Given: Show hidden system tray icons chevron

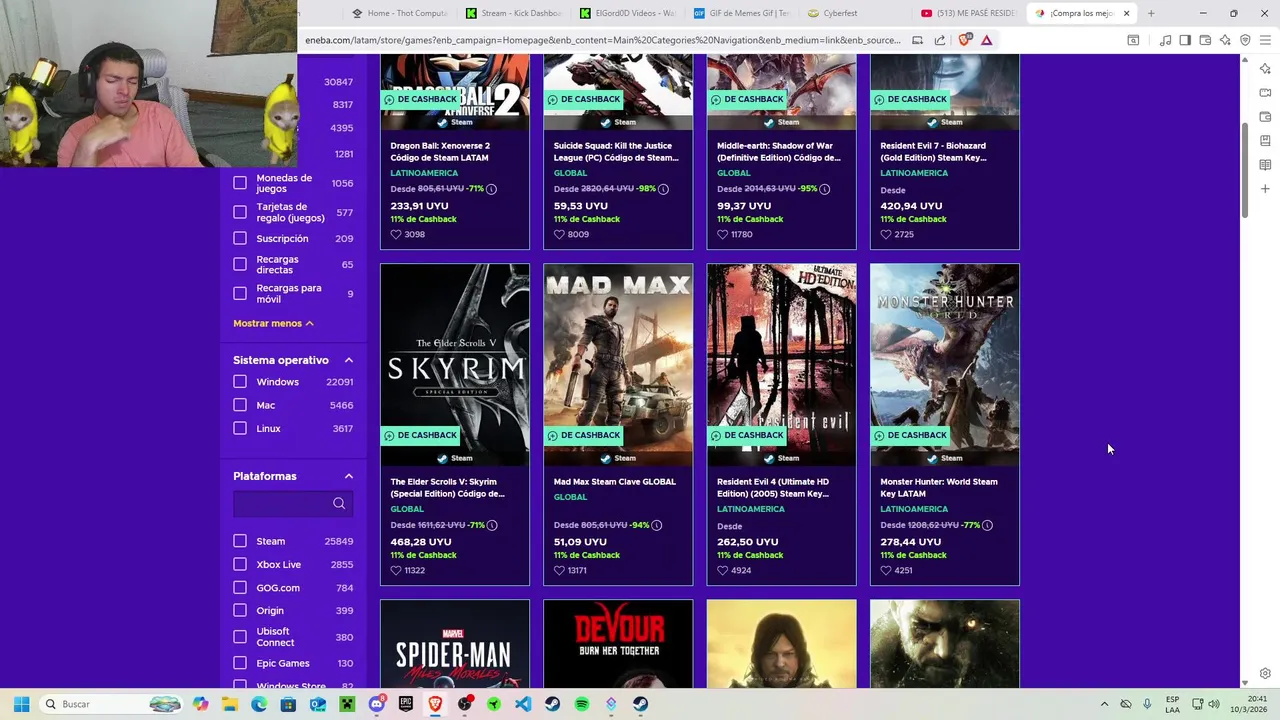Looking at the screenshot, I should (1104, 704).
